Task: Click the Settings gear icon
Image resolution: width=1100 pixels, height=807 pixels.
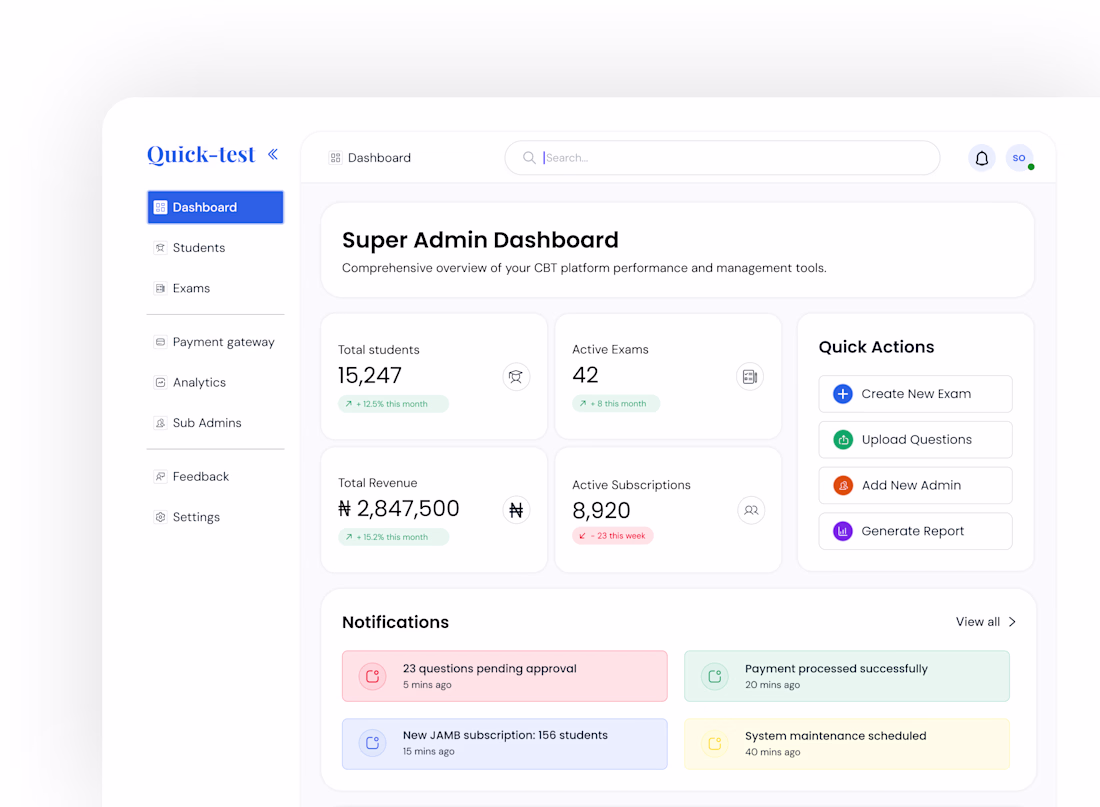Action: pos(160,517)
